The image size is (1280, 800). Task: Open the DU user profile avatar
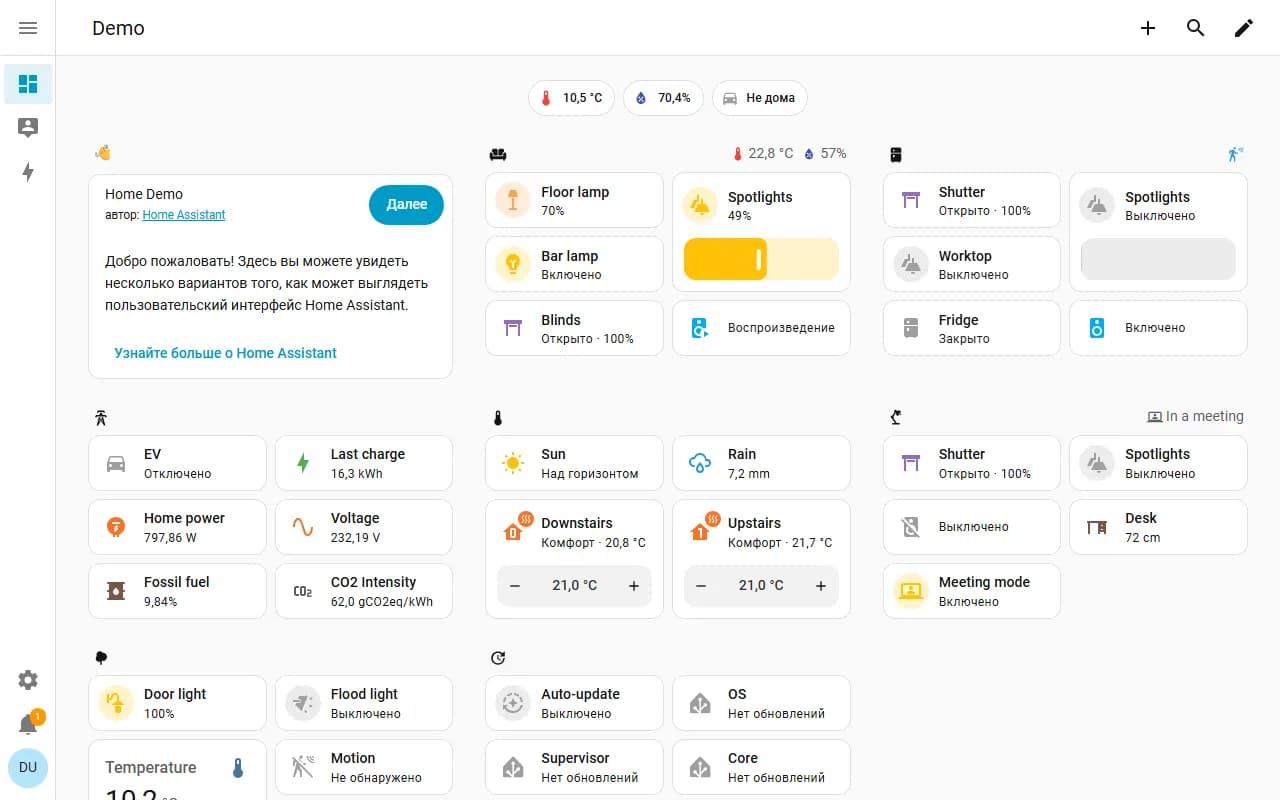coord(28,768)
